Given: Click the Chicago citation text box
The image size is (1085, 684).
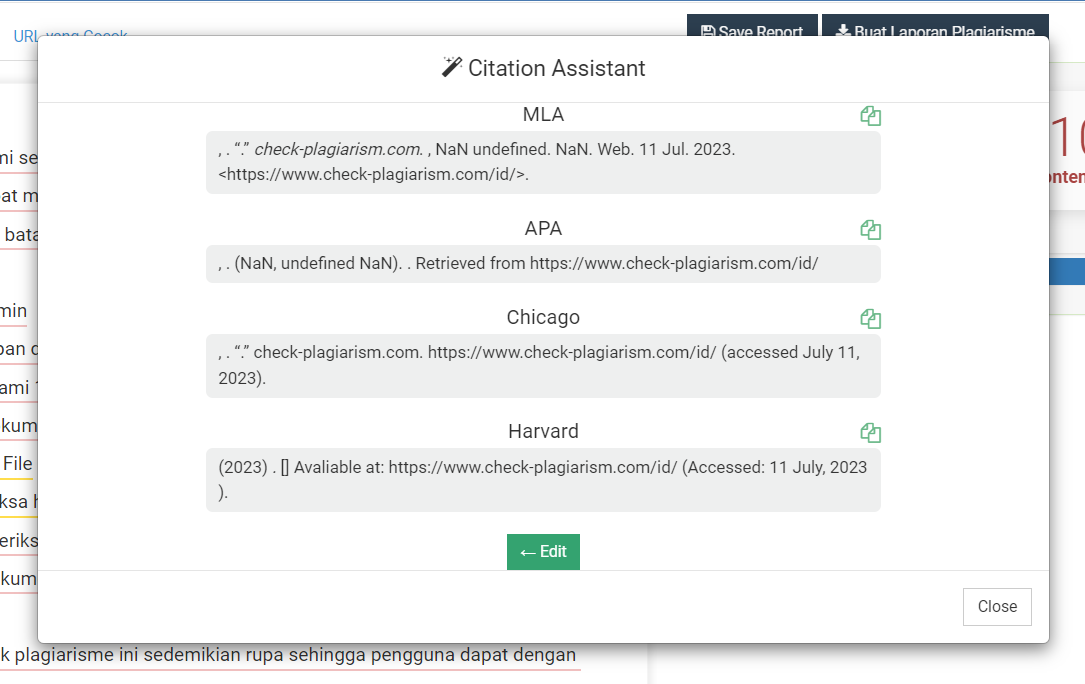Looking at the screenshot, I should [543, 366].
